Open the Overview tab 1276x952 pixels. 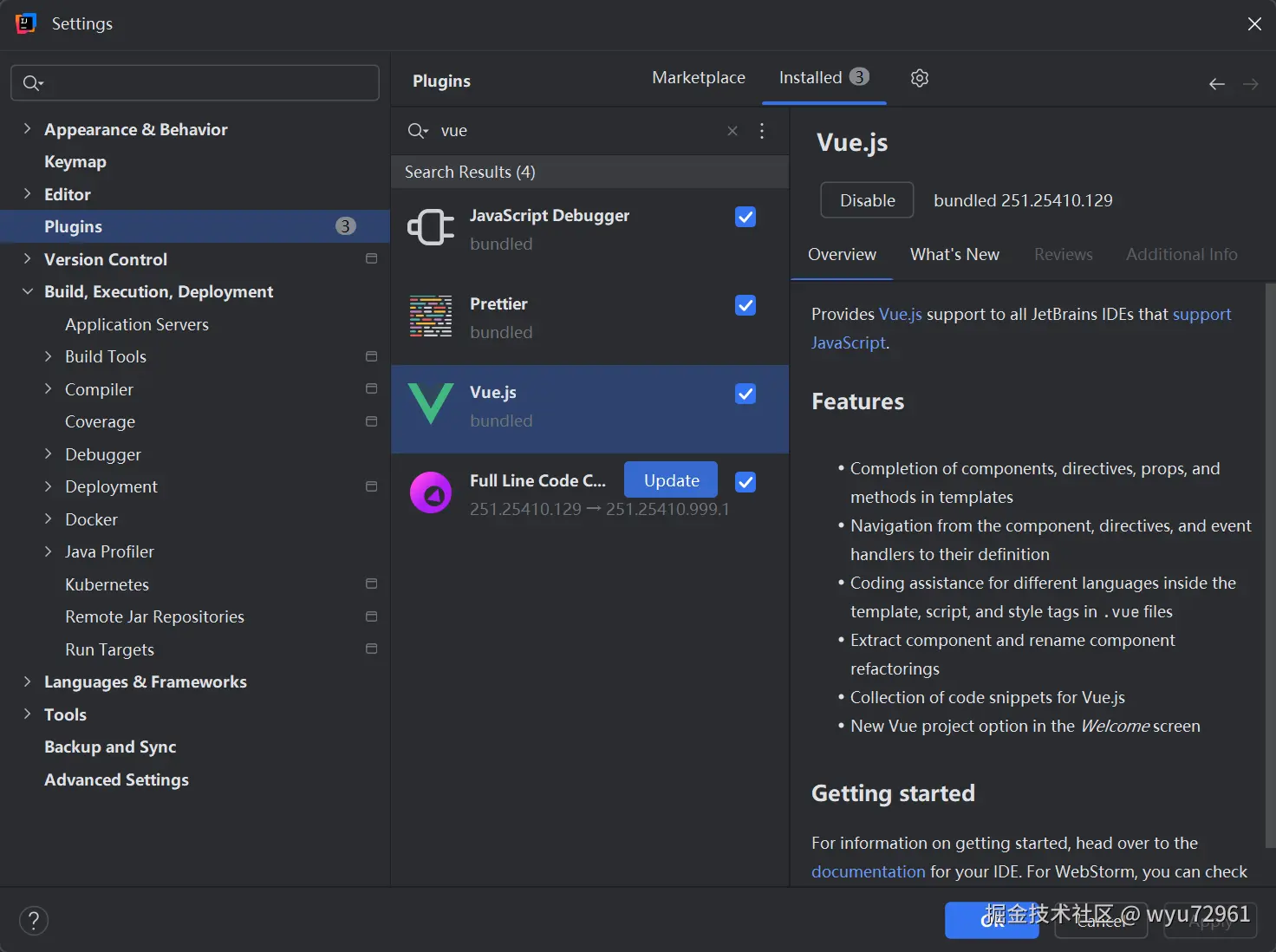(842, 255)
